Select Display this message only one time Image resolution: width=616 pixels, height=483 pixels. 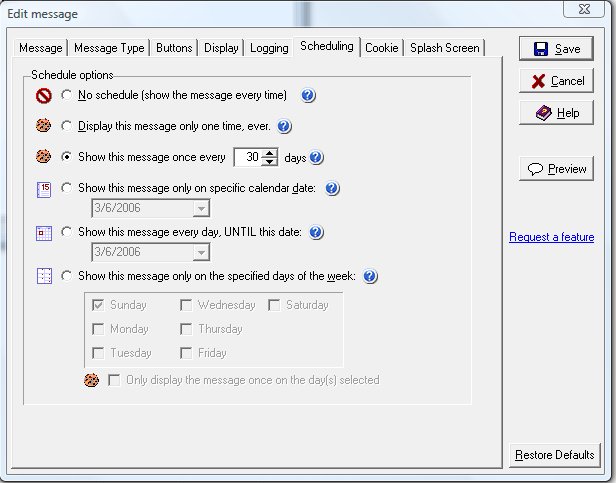click(67, 127)
